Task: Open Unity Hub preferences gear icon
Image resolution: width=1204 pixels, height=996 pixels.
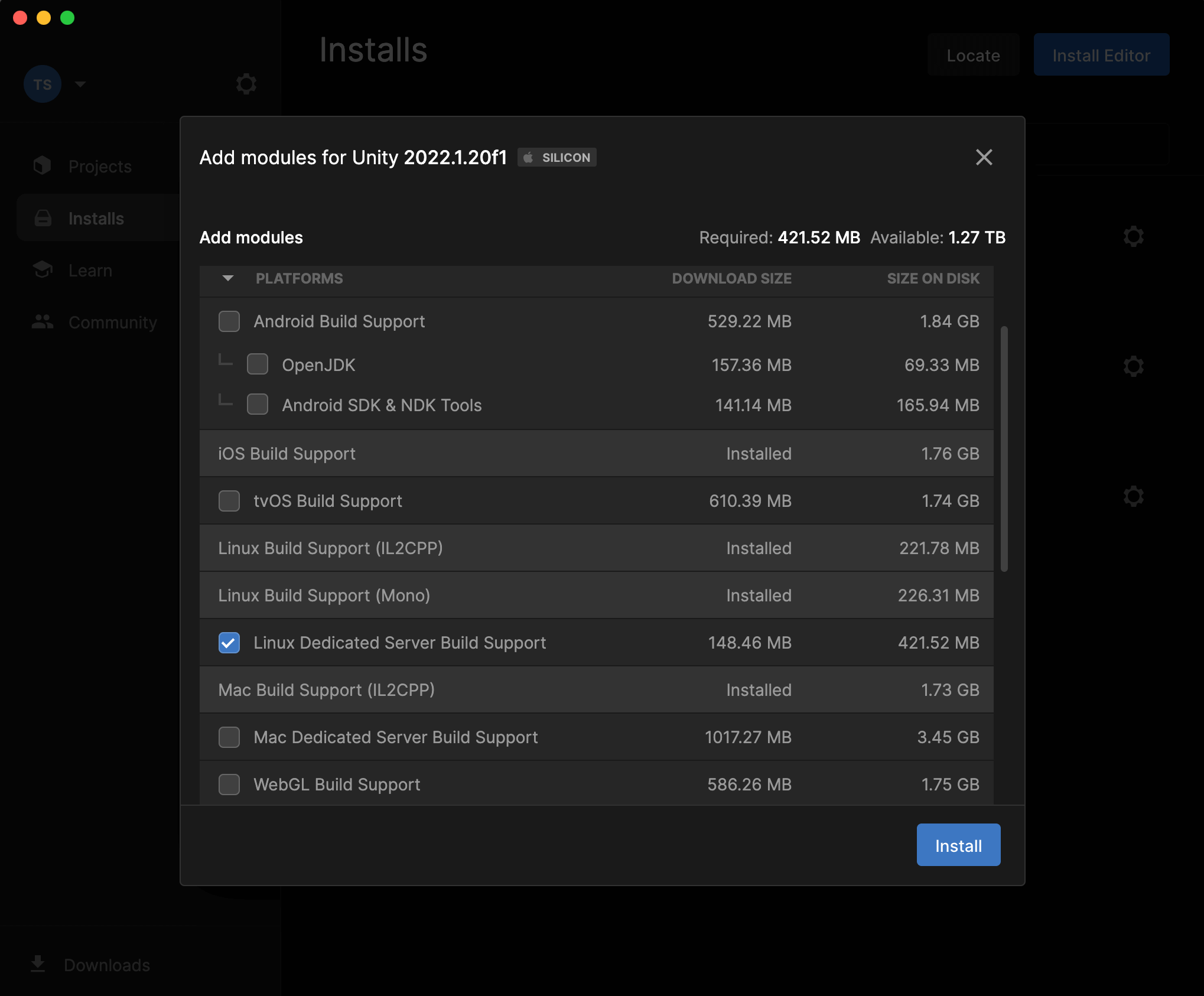Action: pos(246,84)
